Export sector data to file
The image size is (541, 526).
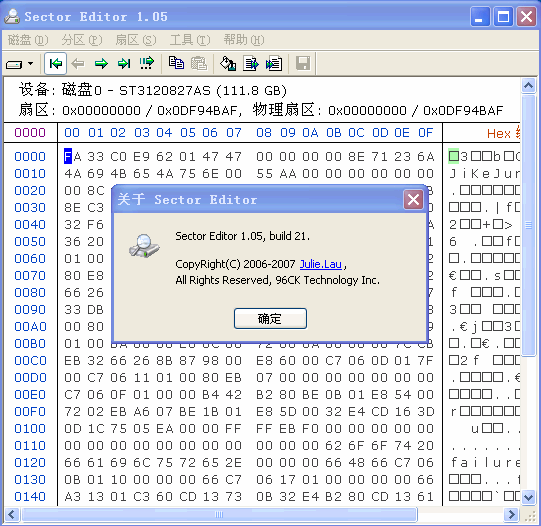pos(251,63)
